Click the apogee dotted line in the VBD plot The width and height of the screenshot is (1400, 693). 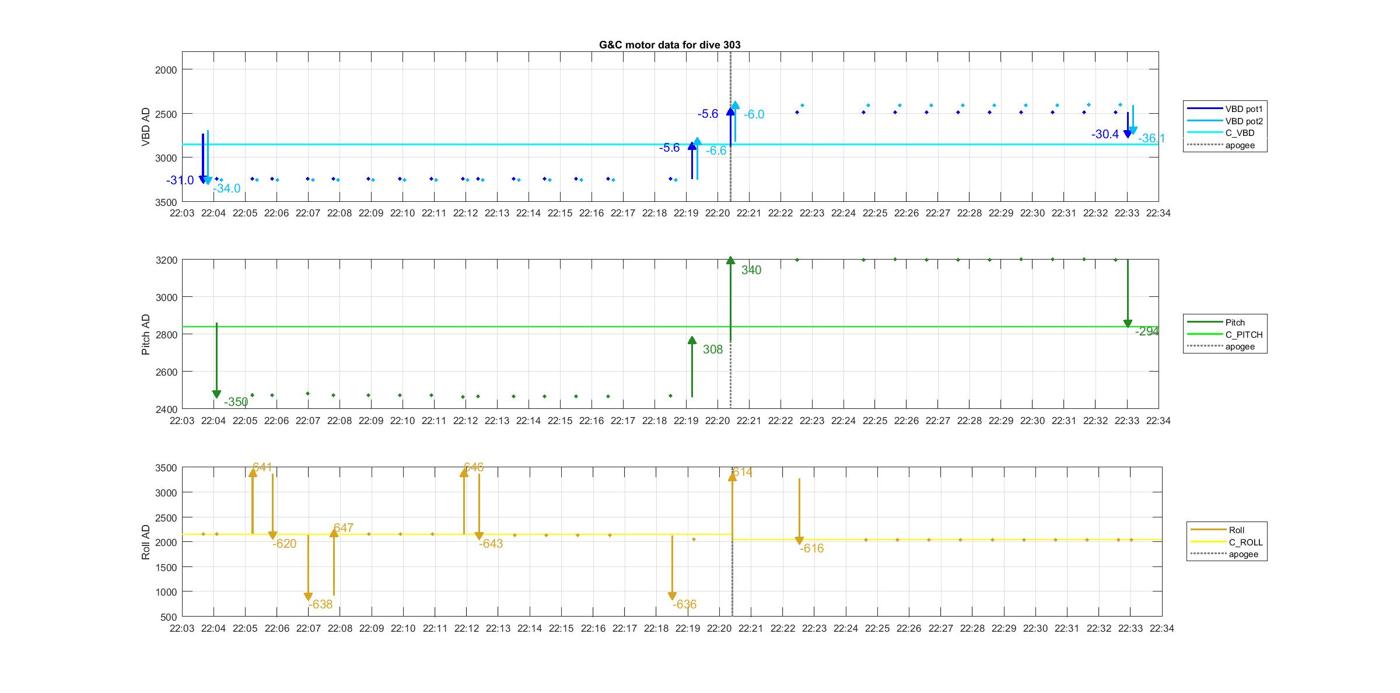pyautogui.click(x=731, y=127)
